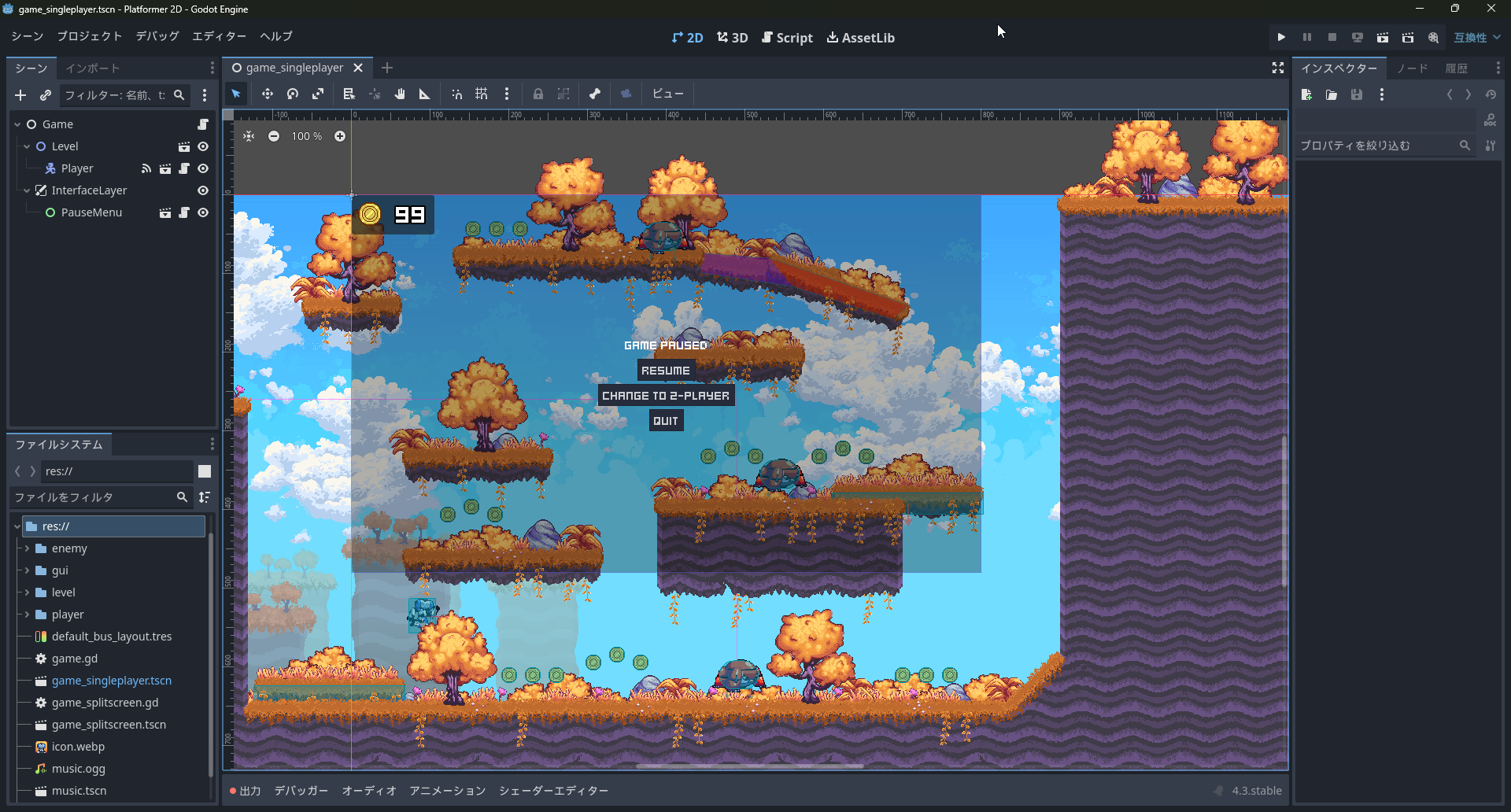
Task: Click the remote debug deploy icon
Action: tap(1358, 37)
